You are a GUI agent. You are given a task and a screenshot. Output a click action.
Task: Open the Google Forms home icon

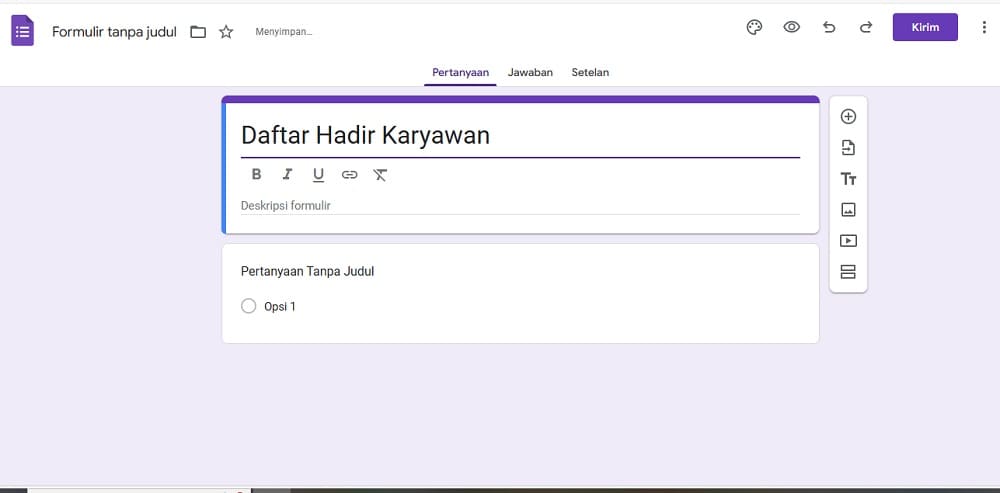pyautogui.click(x=22, y=31)
